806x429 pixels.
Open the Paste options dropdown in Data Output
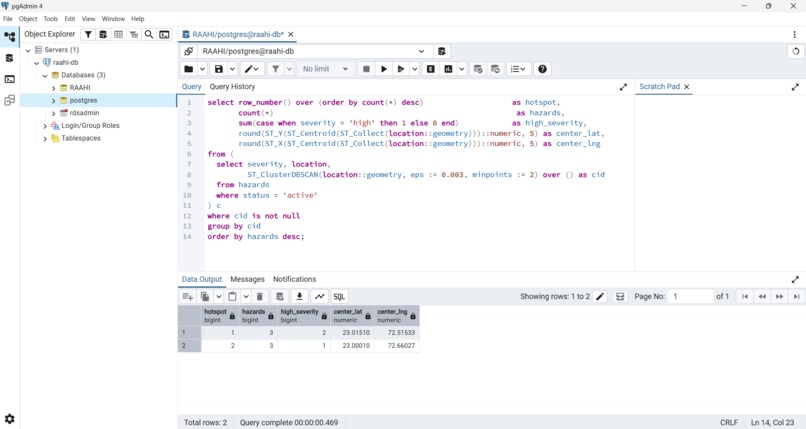[x=246, y=296]
